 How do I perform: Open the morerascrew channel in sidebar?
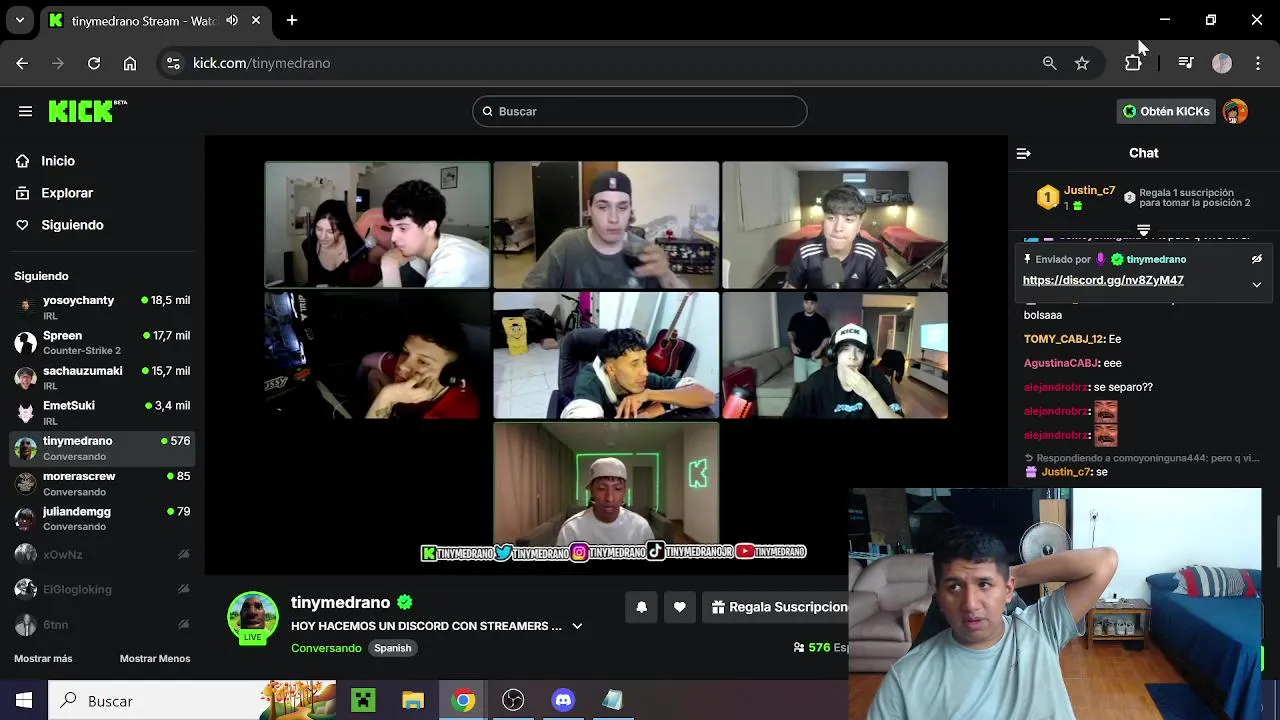[102, 483]
